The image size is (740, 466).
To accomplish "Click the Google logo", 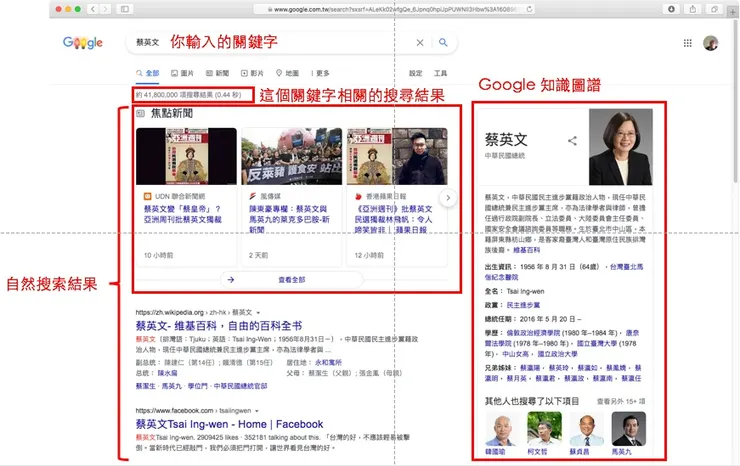I will [83, 42].
